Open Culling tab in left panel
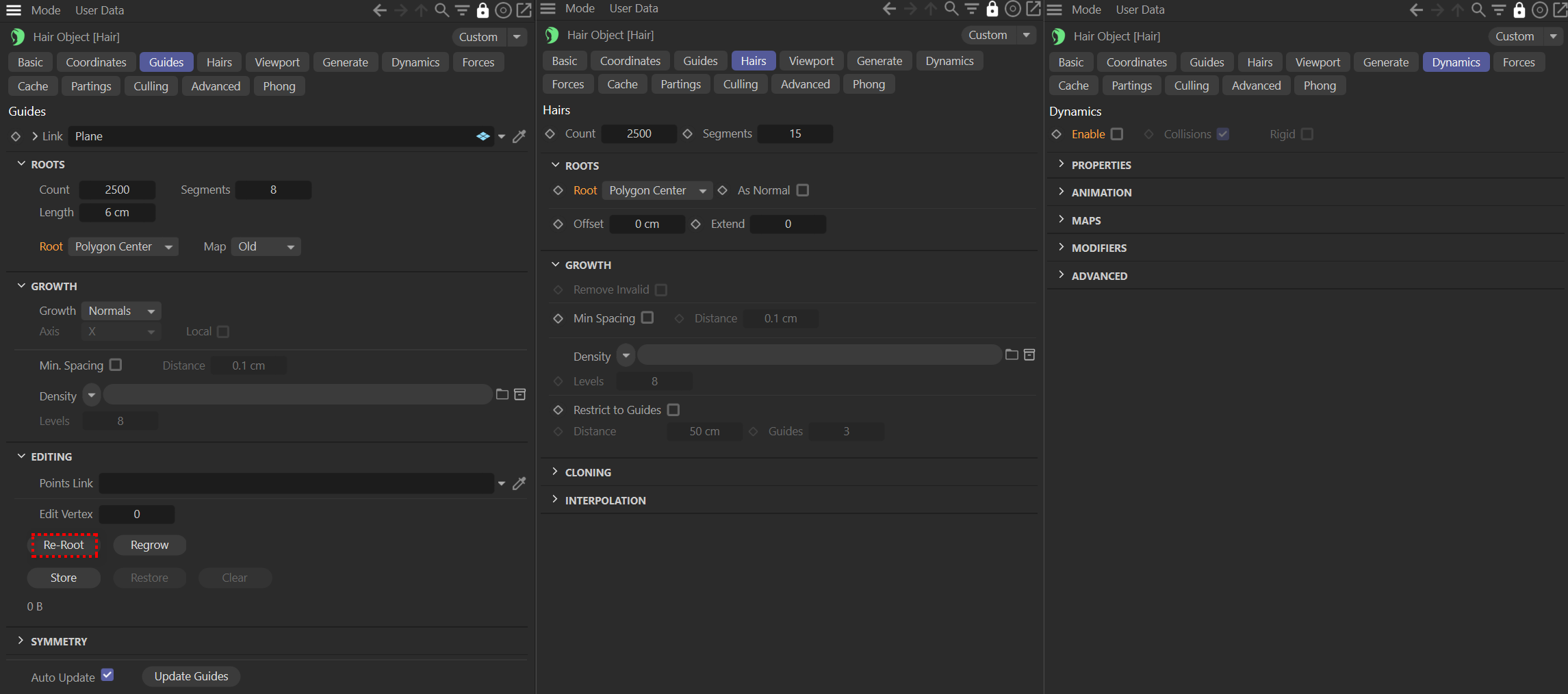This screenshot has height=694, width=1568. pos(151,86)
